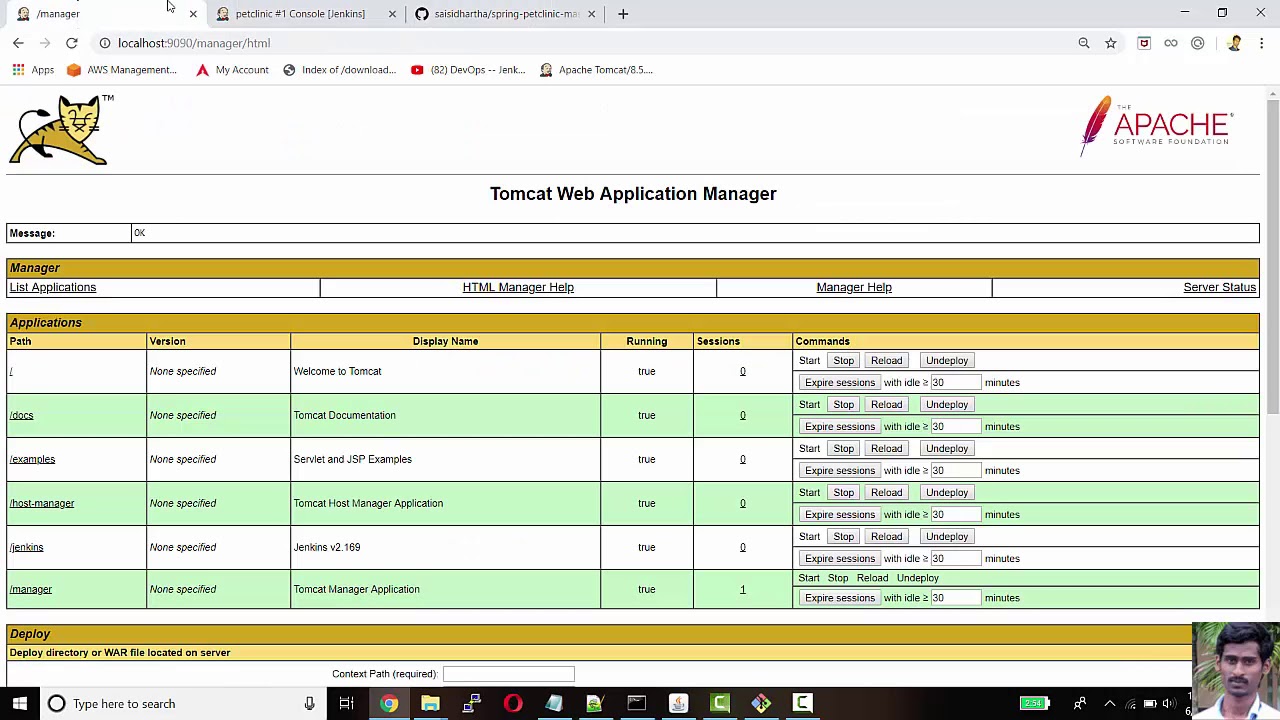Undeploy the /examples application
Viewport: 1280px width, 720px height.
tap(946, 449)
